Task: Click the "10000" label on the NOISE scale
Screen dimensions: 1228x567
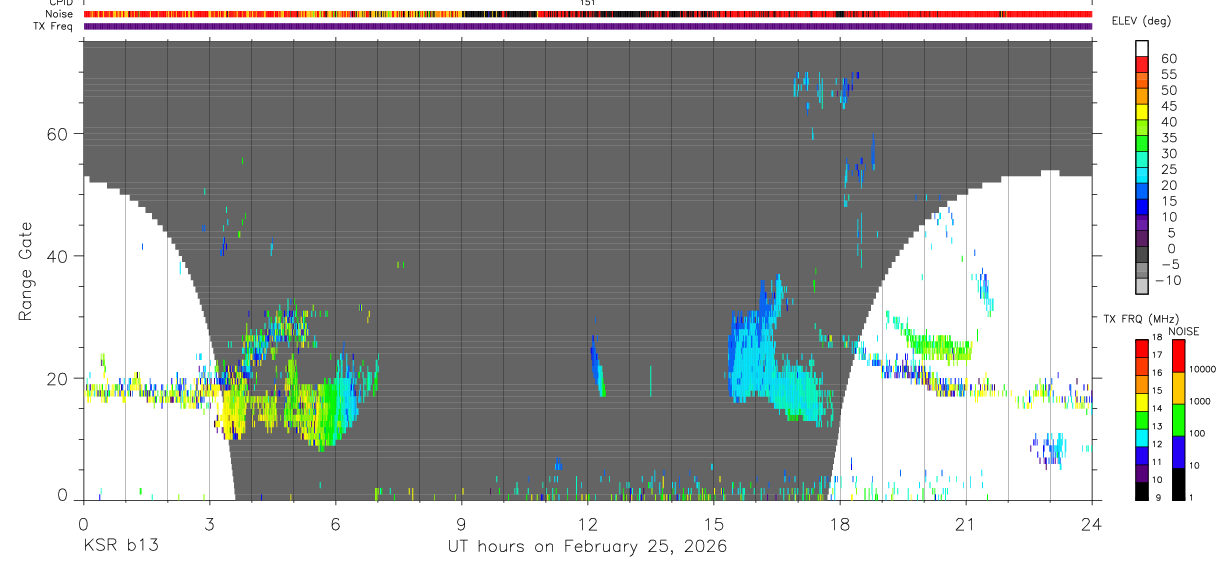Action: [1203, 369]
